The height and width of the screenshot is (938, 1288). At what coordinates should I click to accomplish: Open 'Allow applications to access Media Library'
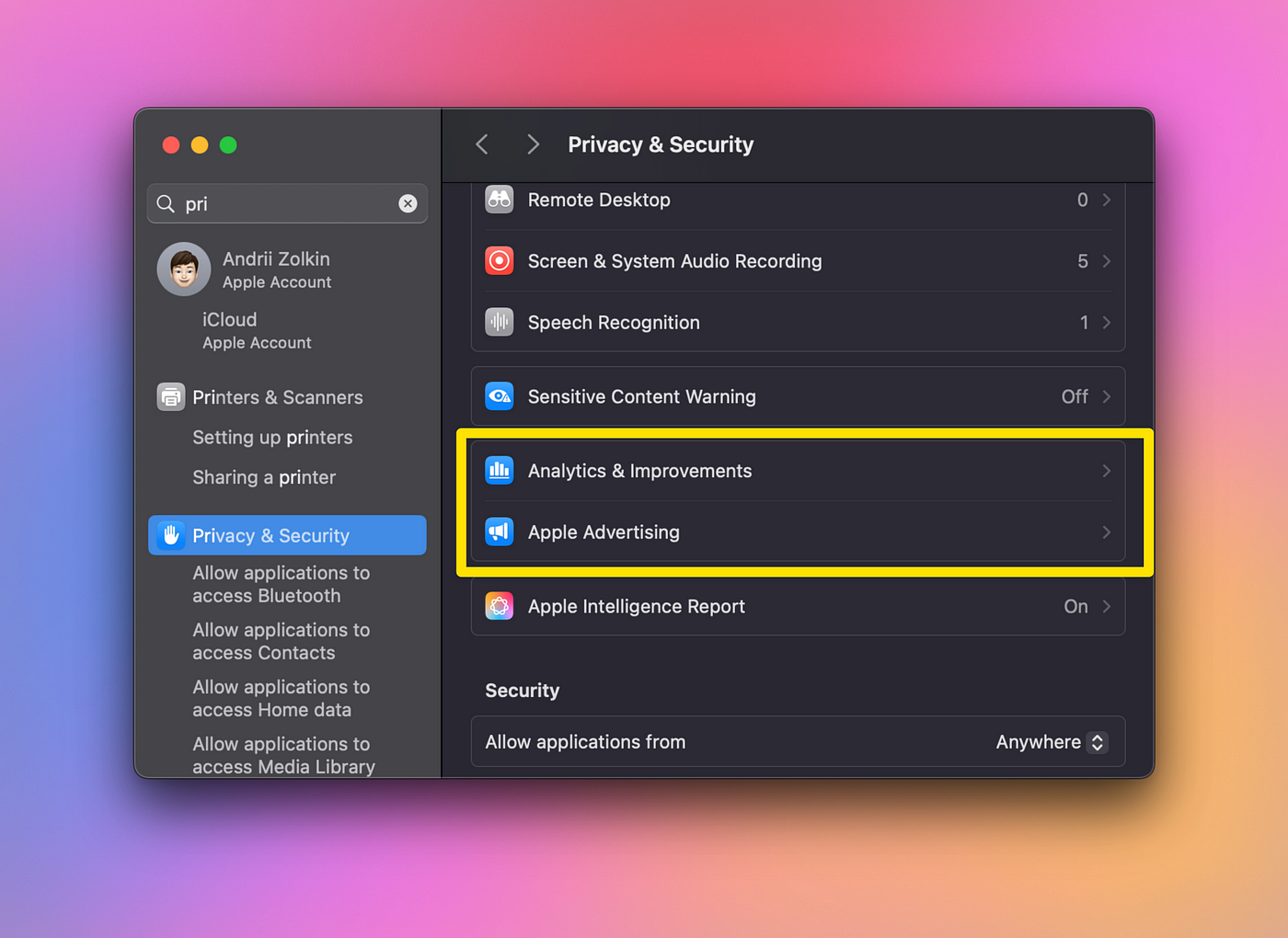coord(283,755)
